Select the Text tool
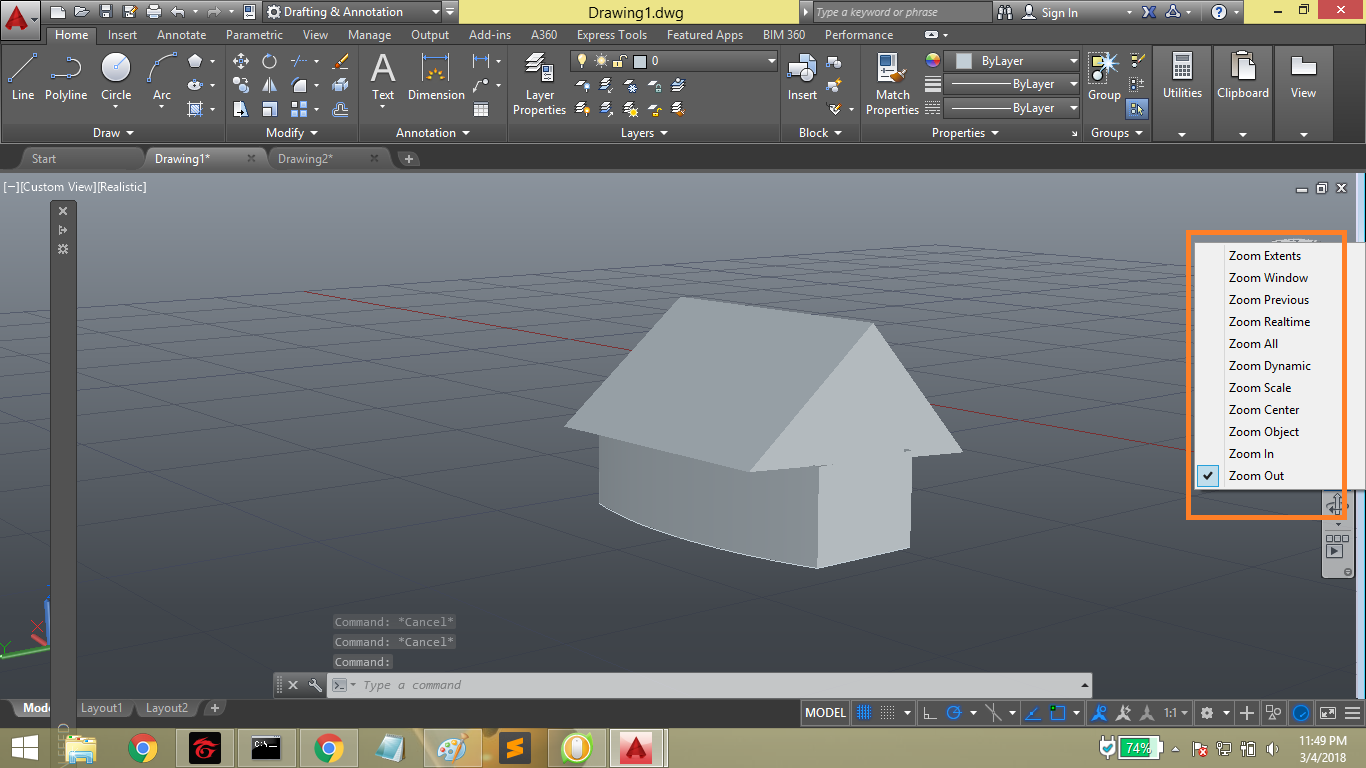This screenshot has width=1366, height=768. (x=383, y=77)
